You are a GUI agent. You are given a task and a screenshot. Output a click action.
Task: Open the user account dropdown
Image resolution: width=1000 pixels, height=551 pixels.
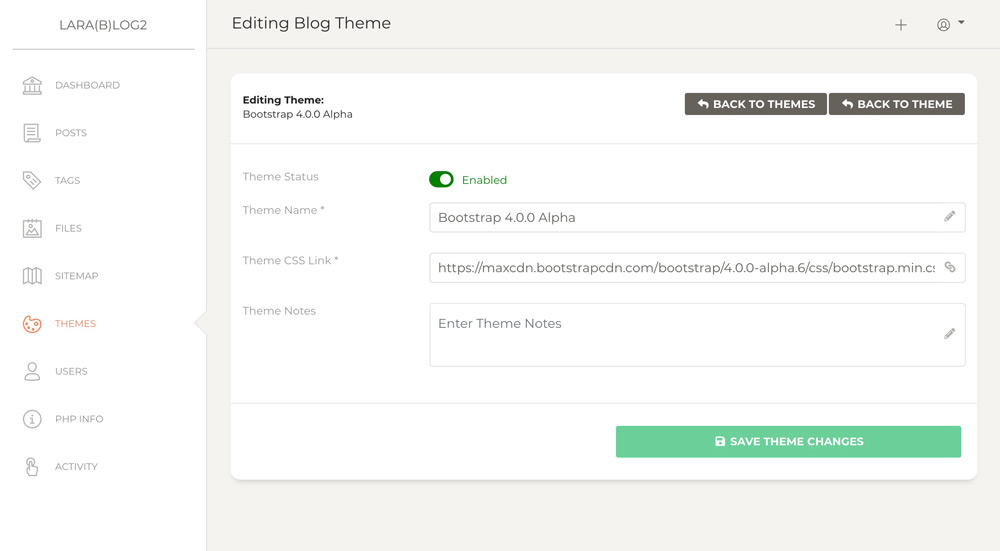coord(950,25)
